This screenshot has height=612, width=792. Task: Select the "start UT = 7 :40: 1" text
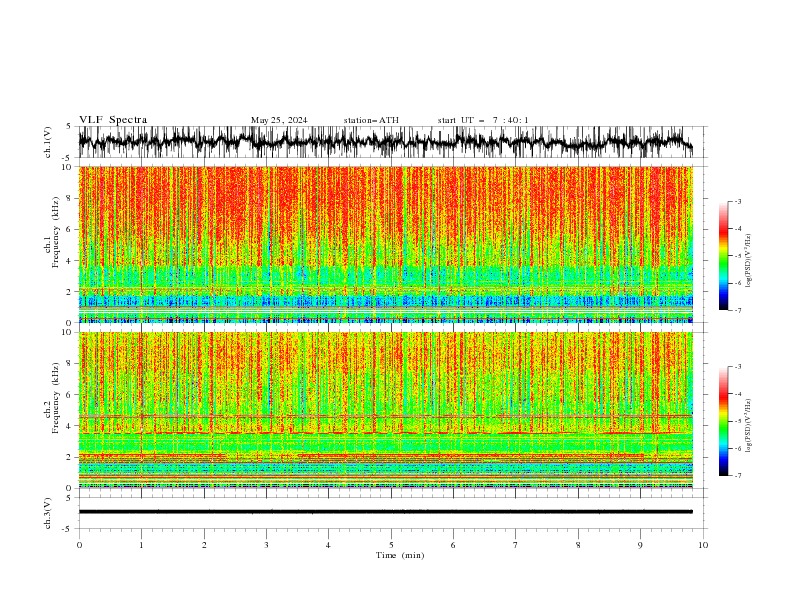[x=483, y=120]
